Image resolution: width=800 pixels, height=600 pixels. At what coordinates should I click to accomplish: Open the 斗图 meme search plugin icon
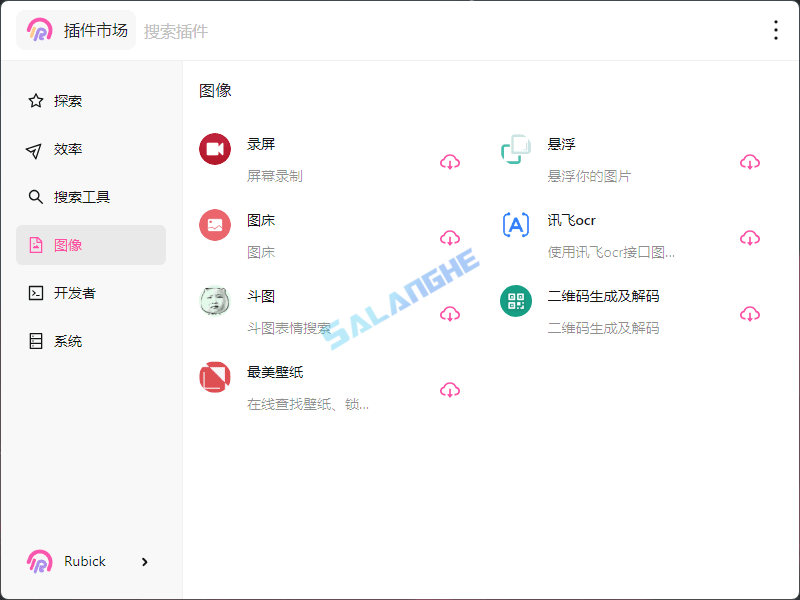215,300
